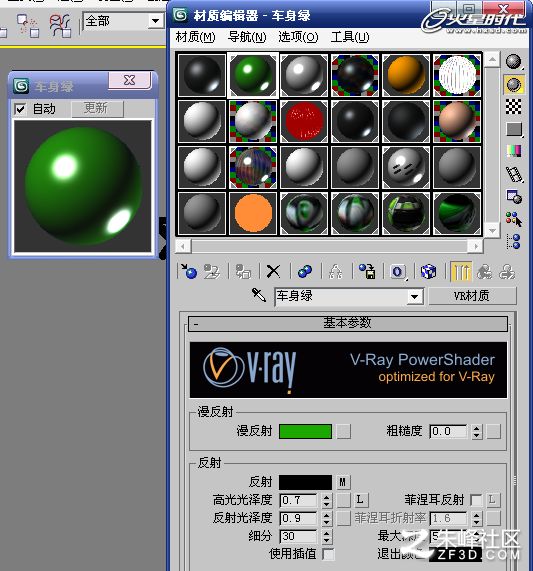Toggle the Backlight icon in side toolbar
This screenshot has height=571, width=533.
[x=514, y=84]
